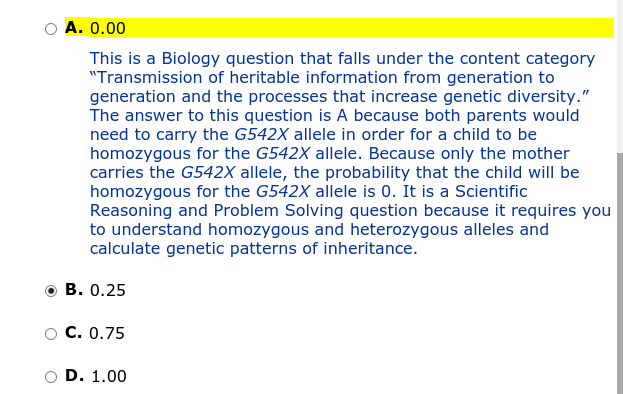Choose the radio button next to 0.25
This screenshot has width=623, height=394.
tap(51, 291)
